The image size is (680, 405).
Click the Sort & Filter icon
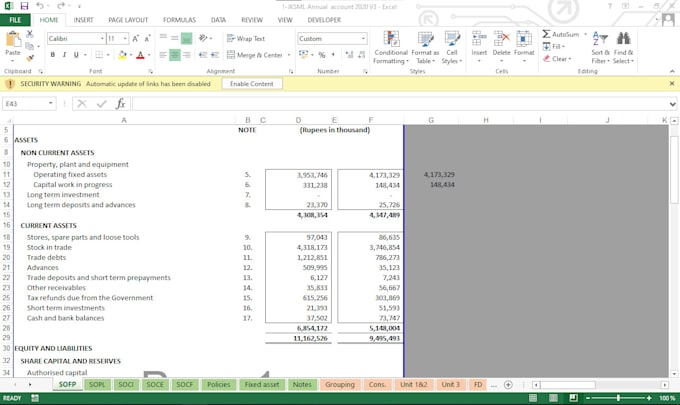(x=600, y=39)
